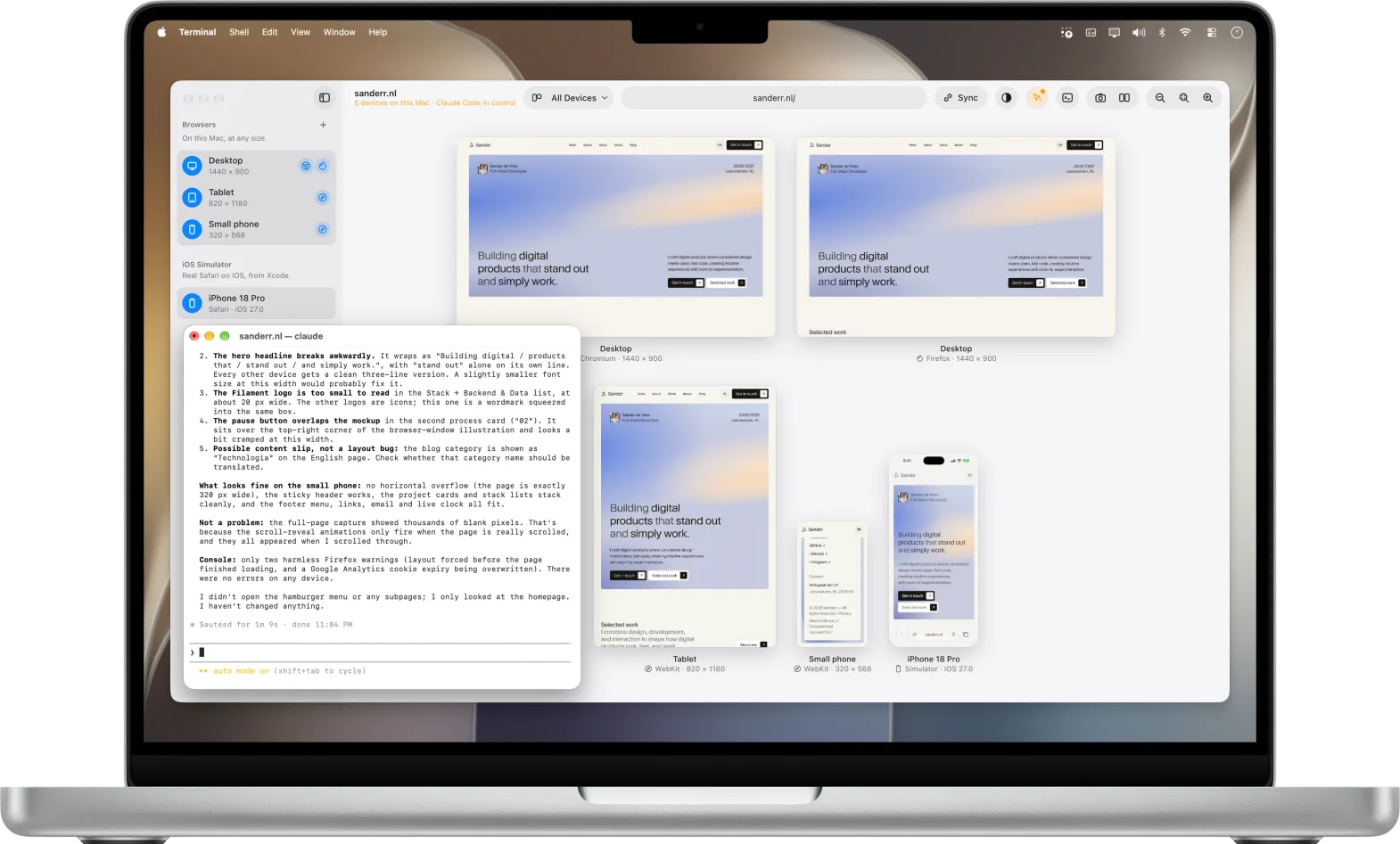Open the Window menu

click(x=340, y=32)
